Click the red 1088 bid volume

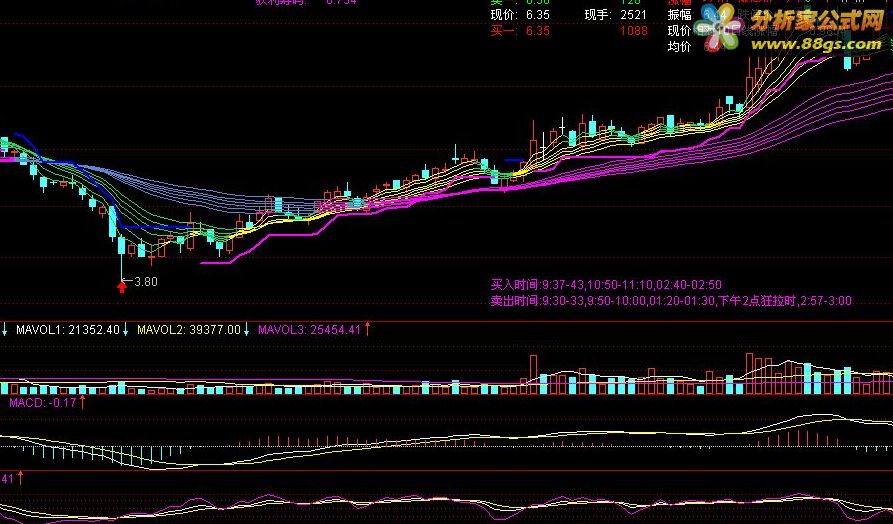tap(634, 31)
